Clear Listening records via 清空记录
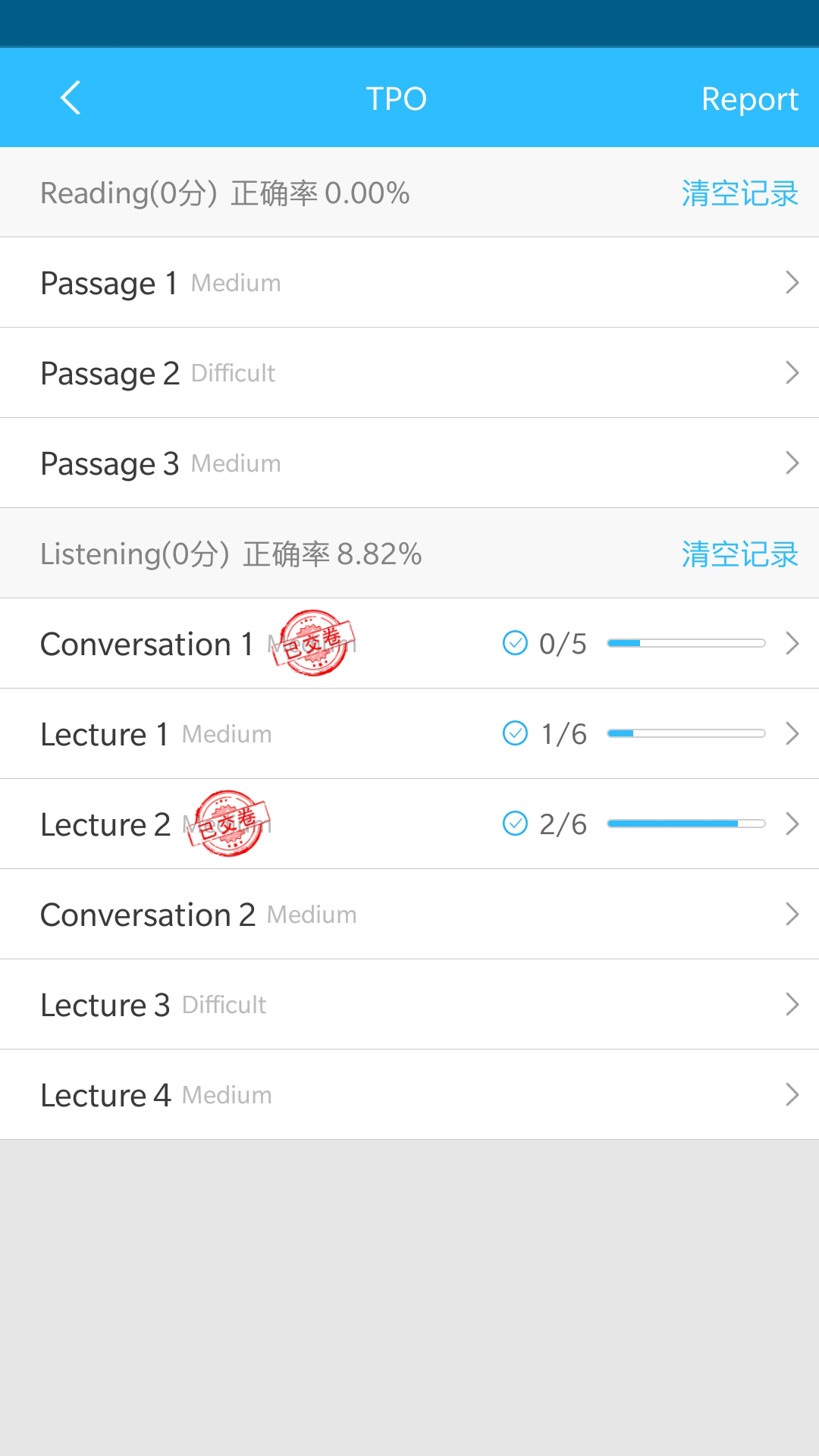 [x=739, y=554]
